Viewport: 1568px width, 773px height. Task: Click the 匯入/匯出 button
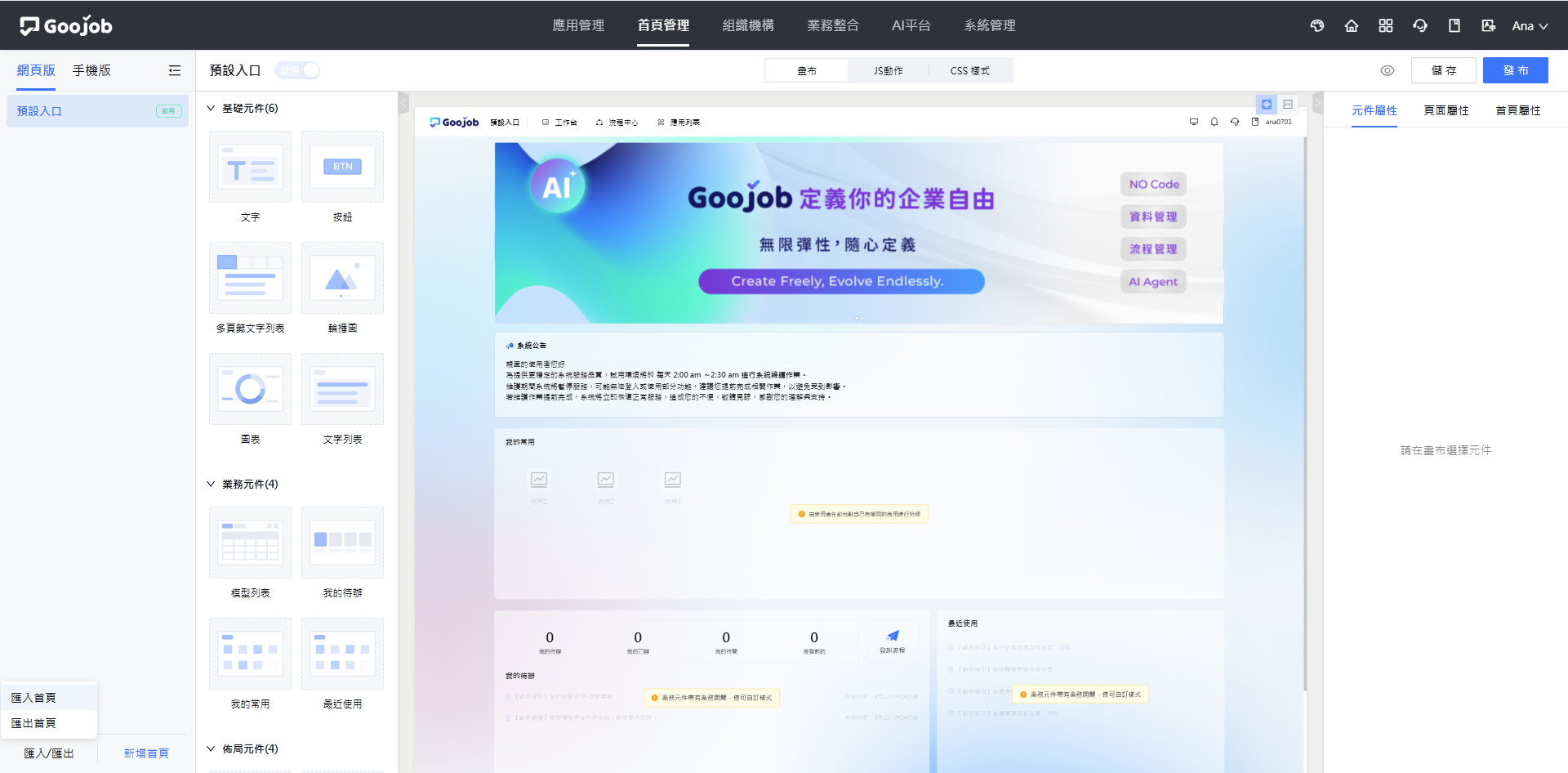click(49, 753)
